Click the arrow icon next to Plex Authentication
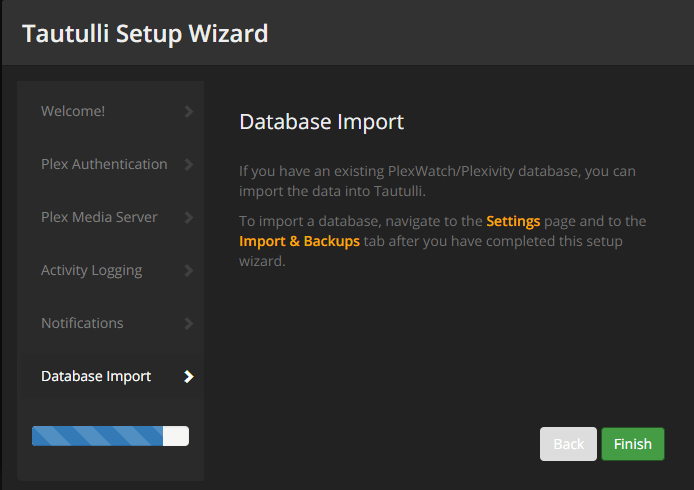Image resolution: width=694 pixels, height=490 pixels. tap(189, 164)
